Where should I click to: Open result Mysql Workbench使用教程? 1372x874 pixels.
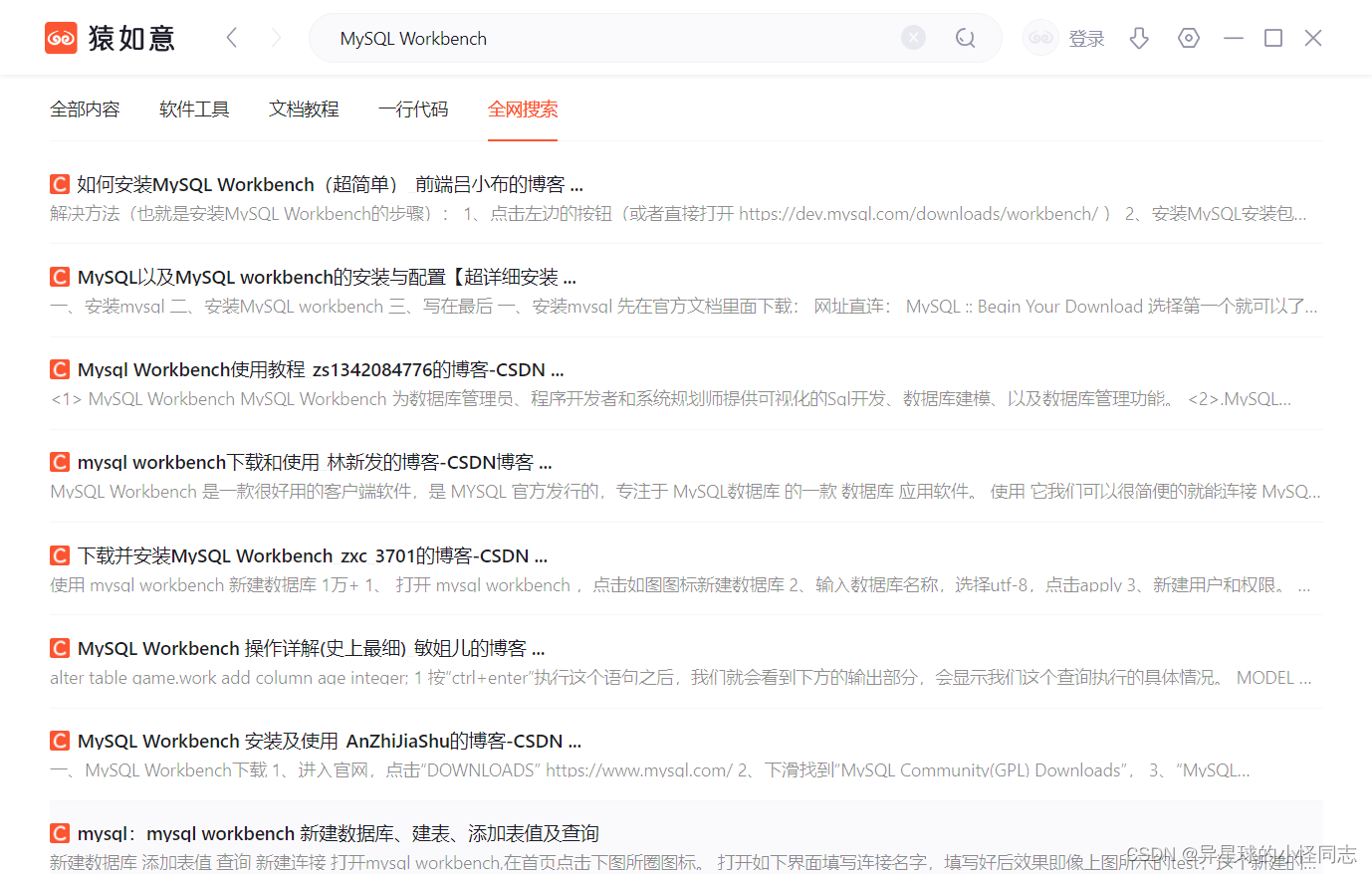[321, 369]
